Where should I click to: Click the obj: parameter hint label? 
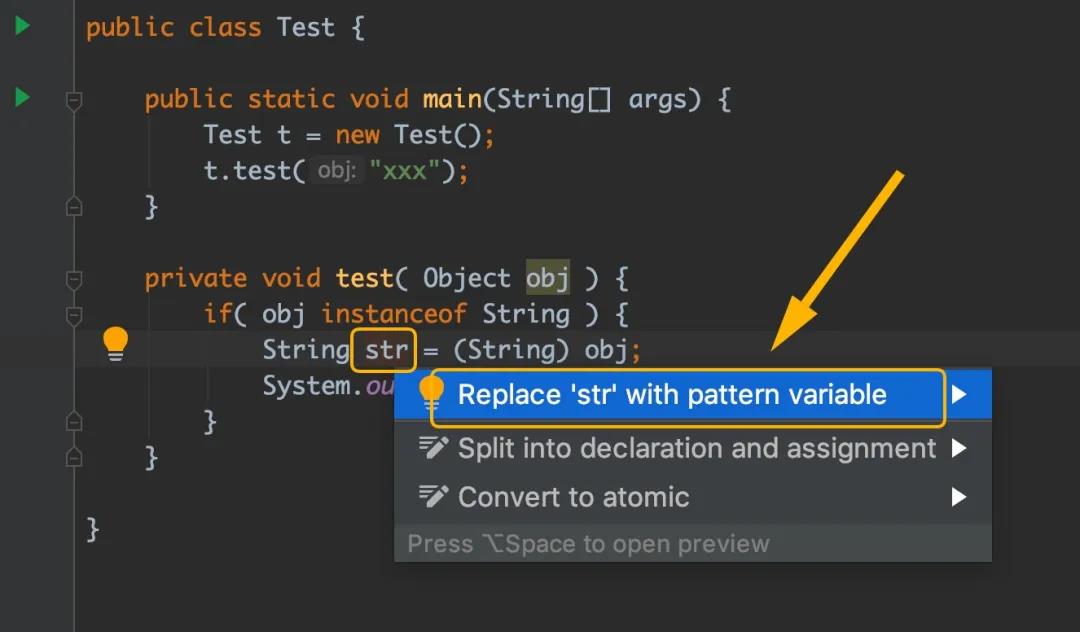337,170
